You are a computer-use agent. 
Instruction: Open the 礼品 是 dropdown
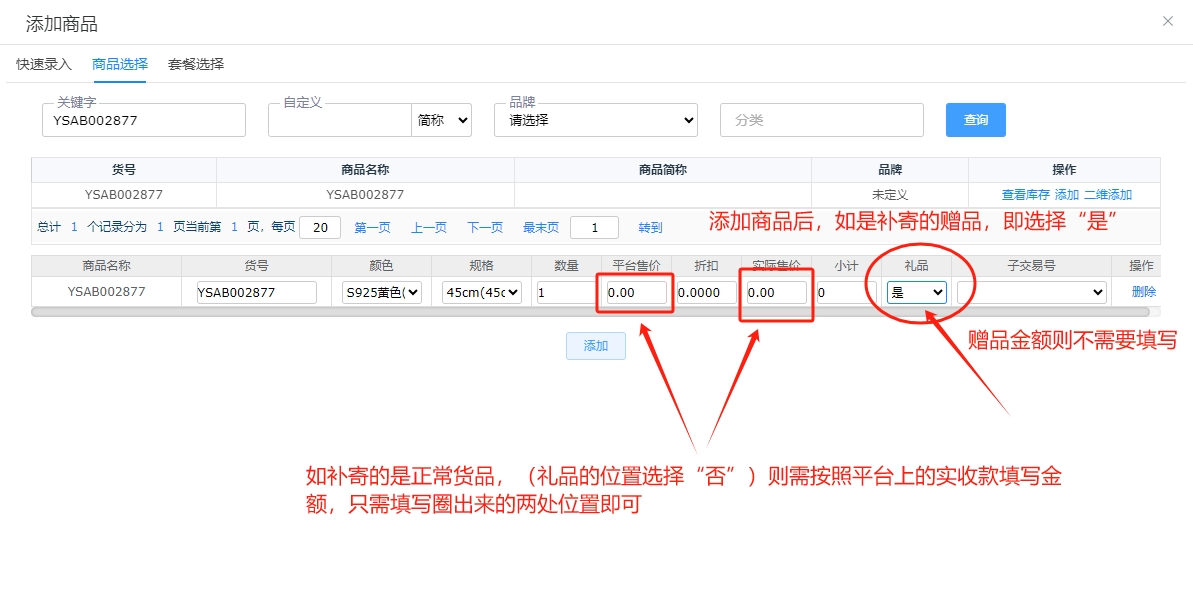point(917,292)
